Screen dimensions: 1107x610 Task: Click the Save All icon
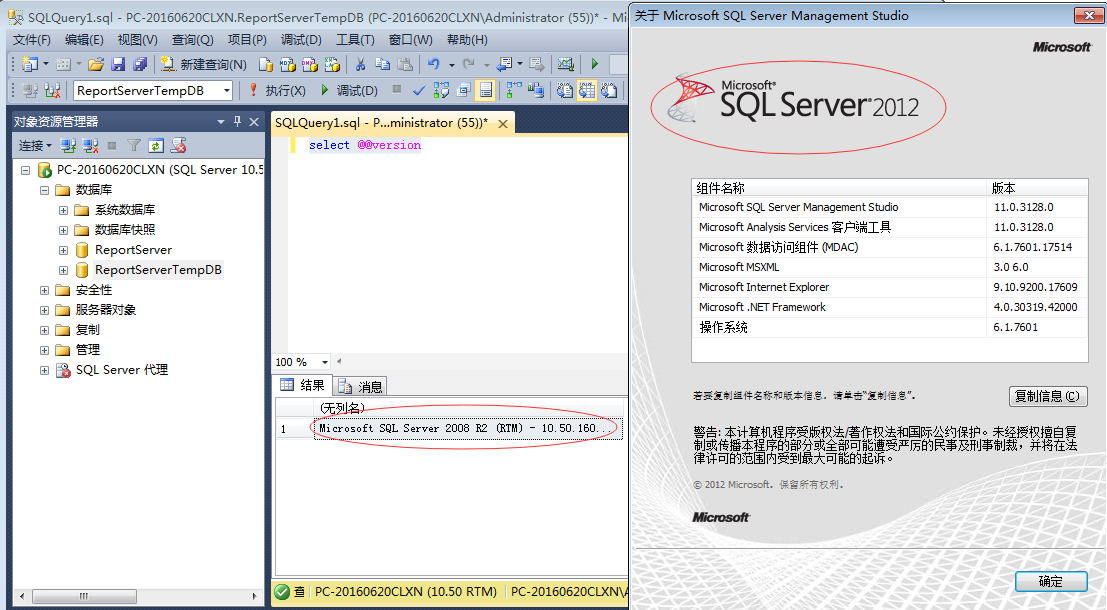click(x=140, y=64)
